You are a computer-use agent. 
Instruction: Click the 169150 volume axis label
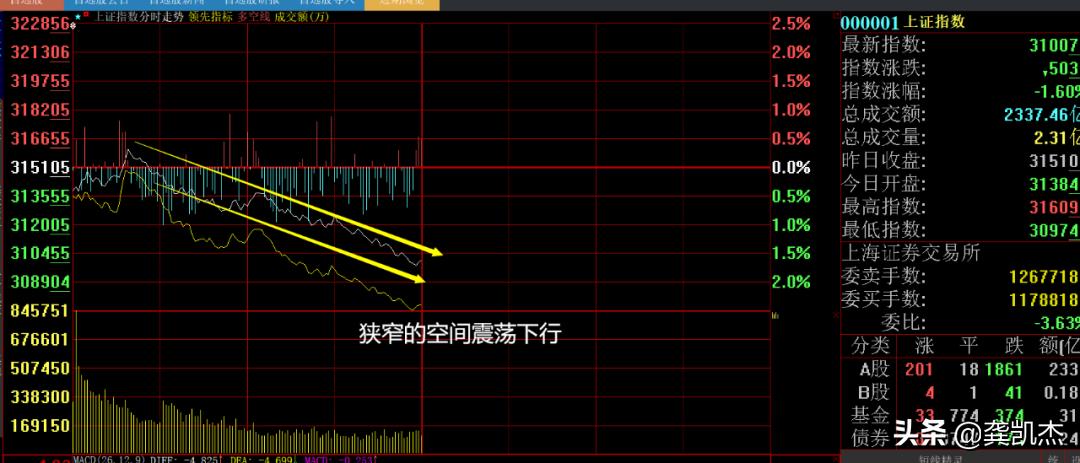click(40, 426)
